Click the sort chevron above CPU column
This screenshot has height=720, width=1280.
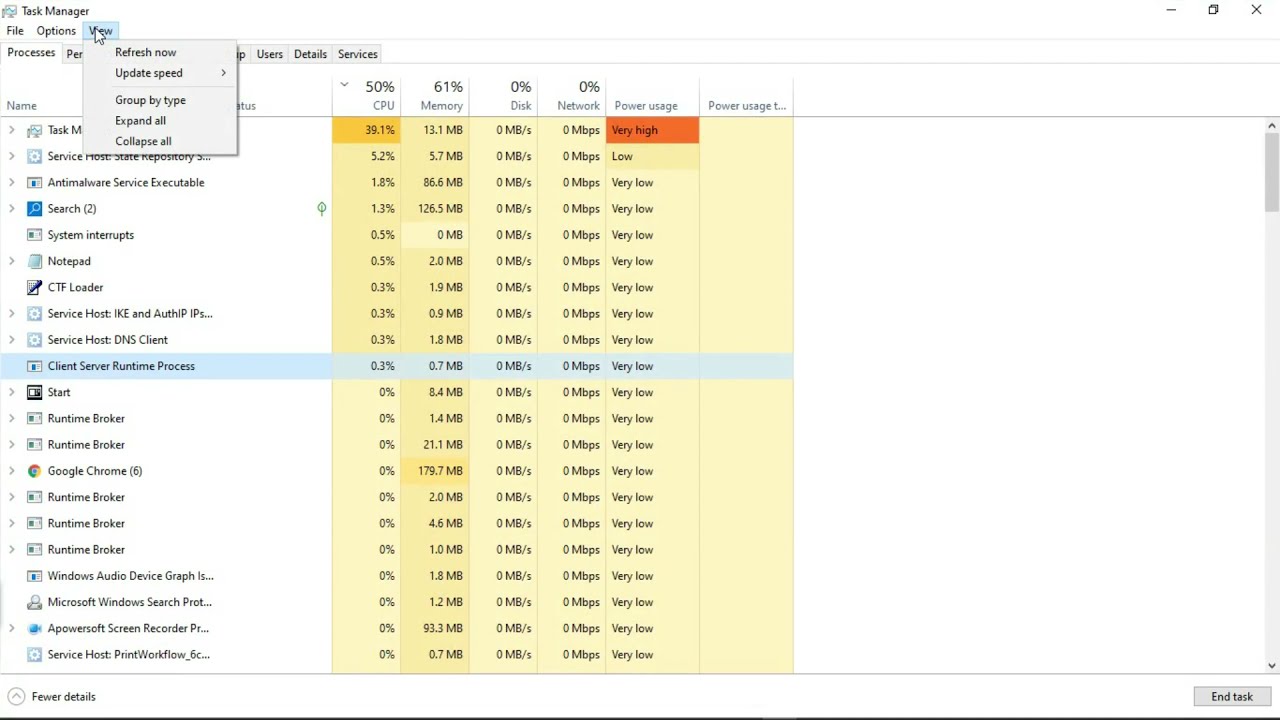click(344, 86)
